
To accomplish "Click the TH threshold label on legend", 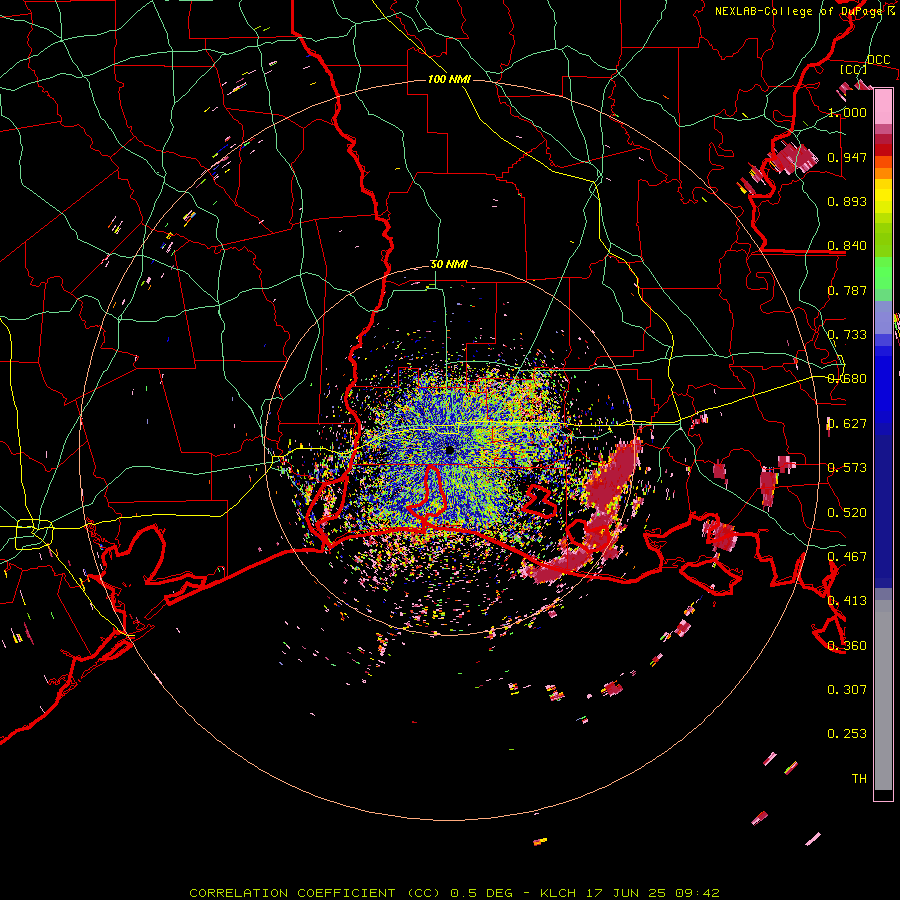I will [x=859, y=779].
